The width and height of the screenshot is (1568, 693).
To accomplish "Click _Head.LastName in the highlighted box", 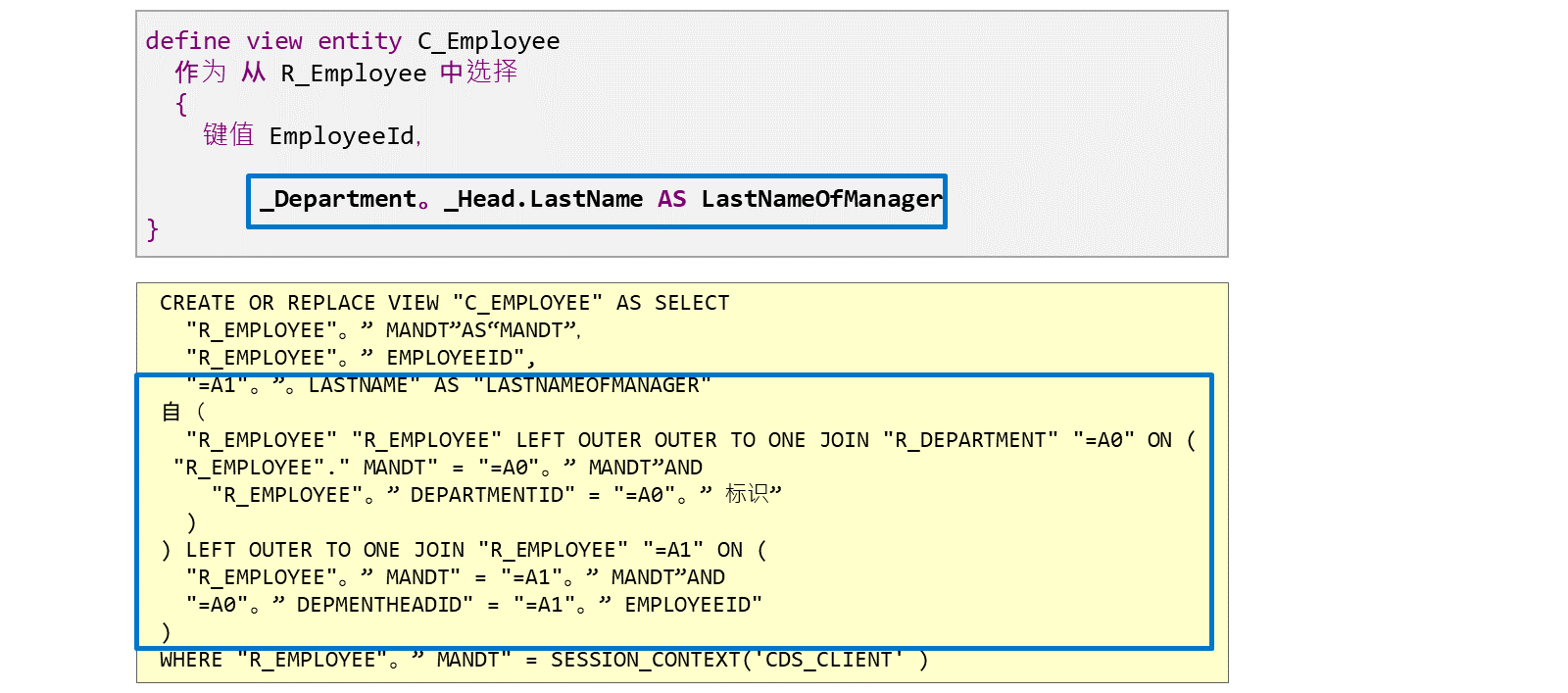I will tap(544, 200).
